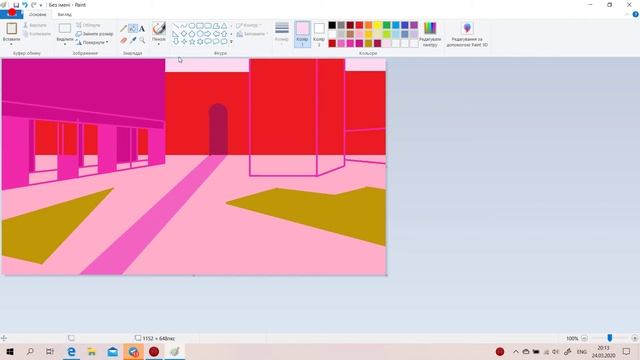Open taskbar Search
Screen dimensions: 640x360
click(x=30, y=351)
